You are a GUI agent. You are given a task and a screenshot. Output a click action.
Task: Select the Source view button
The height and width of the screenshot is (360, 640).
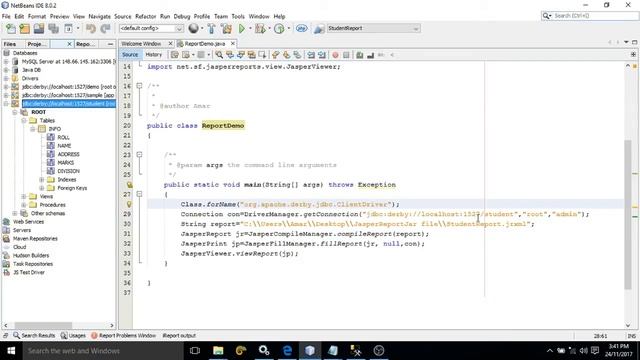coord(130,55)
